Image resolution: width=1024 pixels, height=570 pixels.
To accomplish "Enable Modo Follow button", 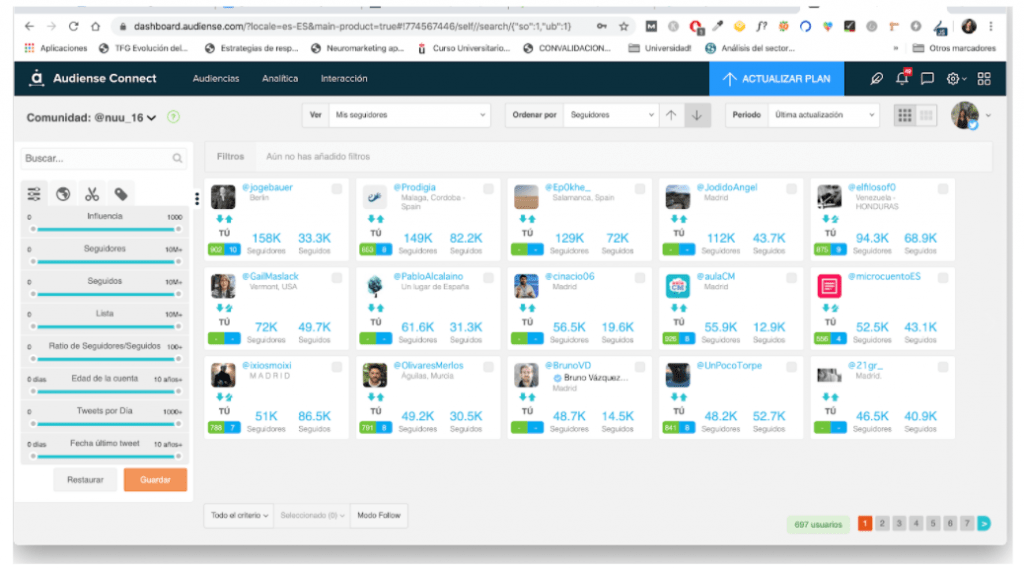I will coord(379,515).
